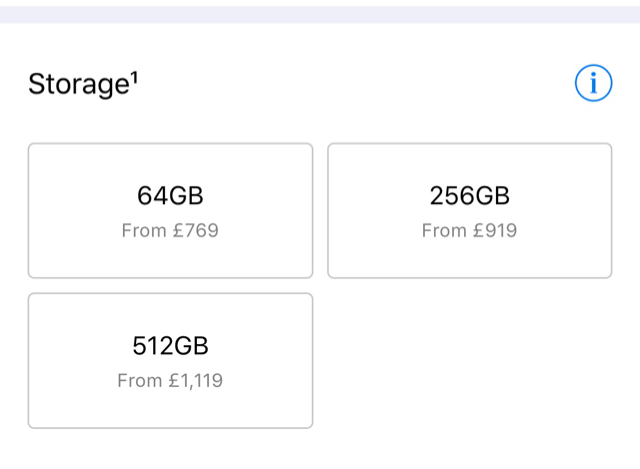The image size is (640, 469).
Task: Choose the 256GB storage option
Action: point(469,210)
